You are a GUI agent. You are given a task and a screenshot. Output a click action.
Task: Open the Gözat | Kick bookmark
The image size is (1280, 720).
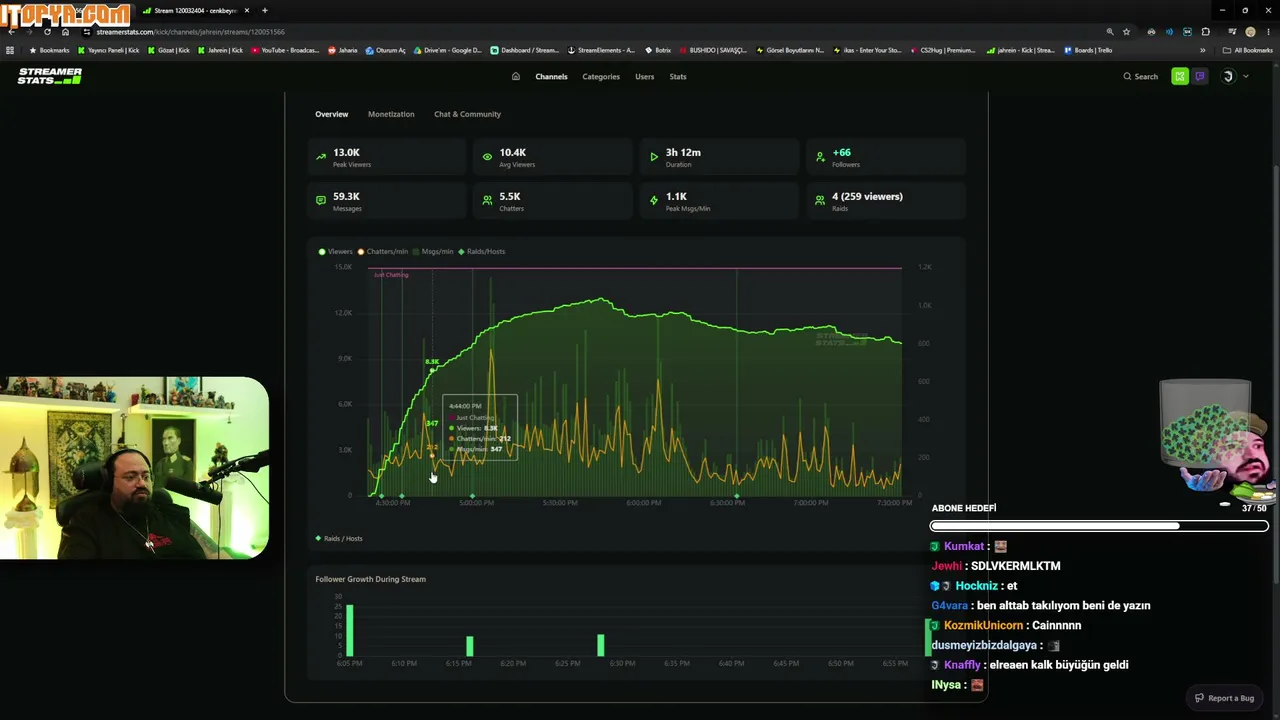[169, 50]
